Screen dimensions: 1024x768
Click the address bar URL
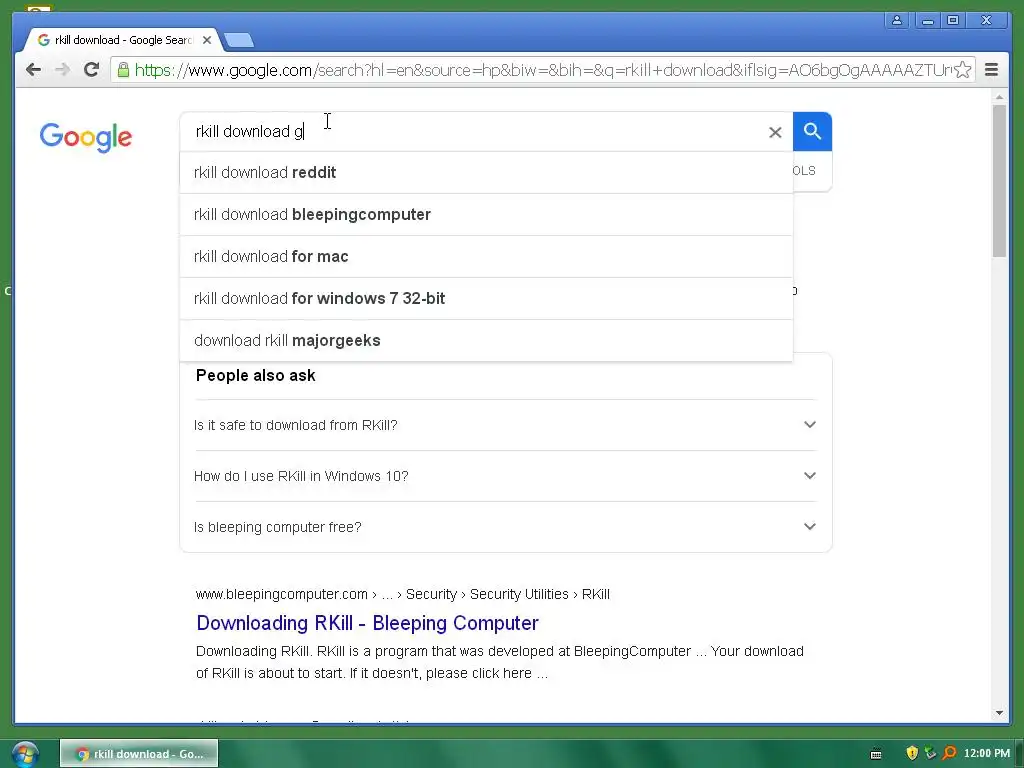coord(542,70)
